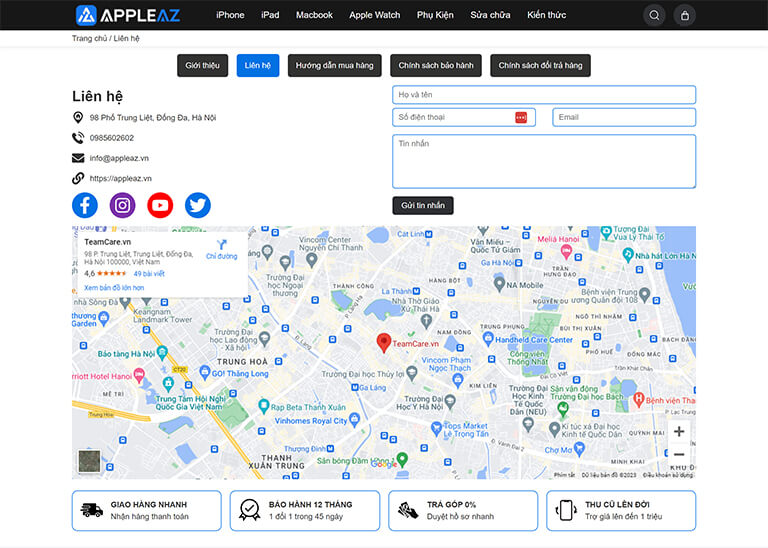The width and height of the screenshot is (768, 548).
Task: Zoom in the map with plus
Action: tap(679, 431)
